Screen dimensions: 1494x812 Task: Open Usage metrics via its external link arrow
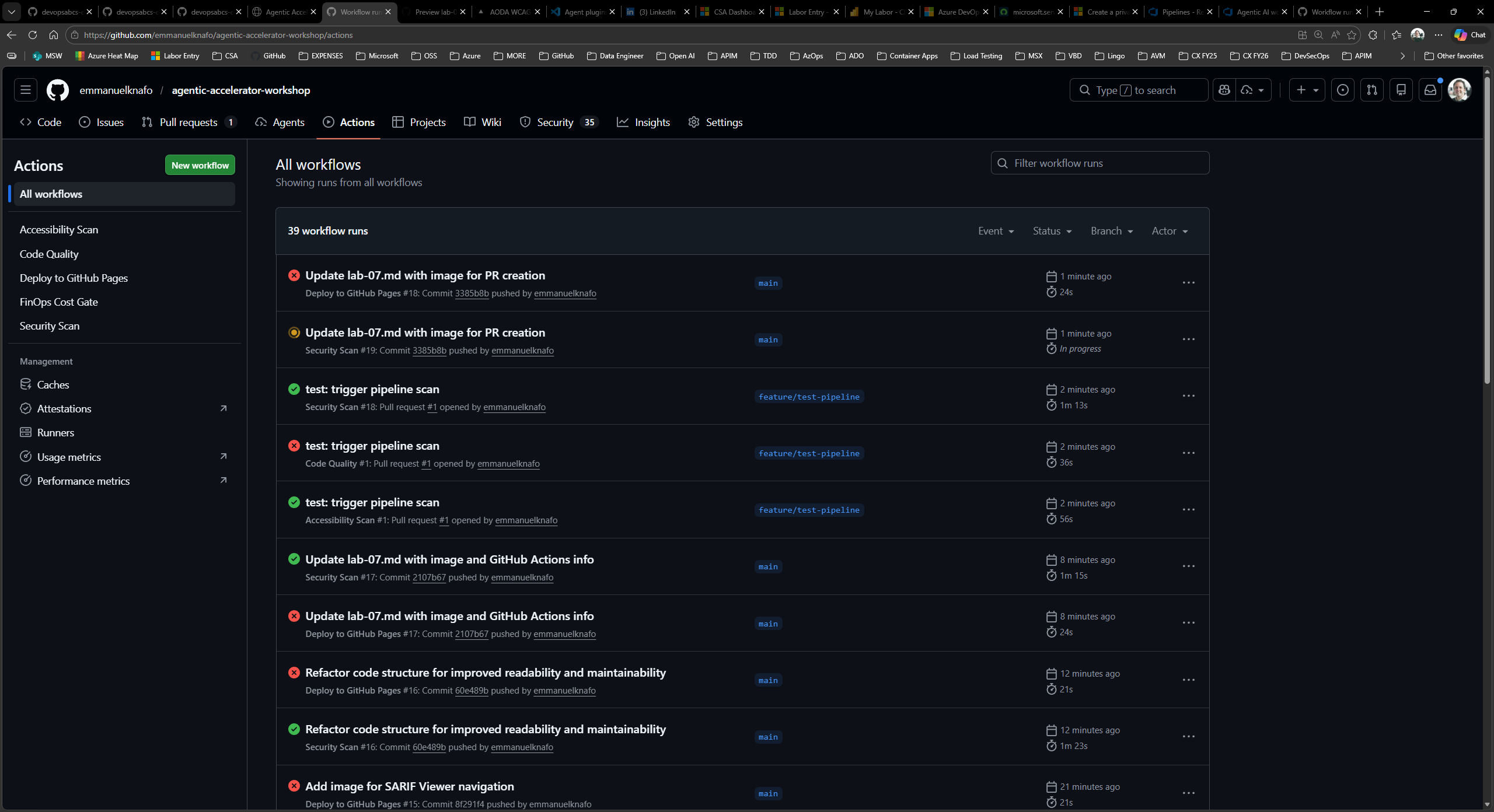click(224, 456)
